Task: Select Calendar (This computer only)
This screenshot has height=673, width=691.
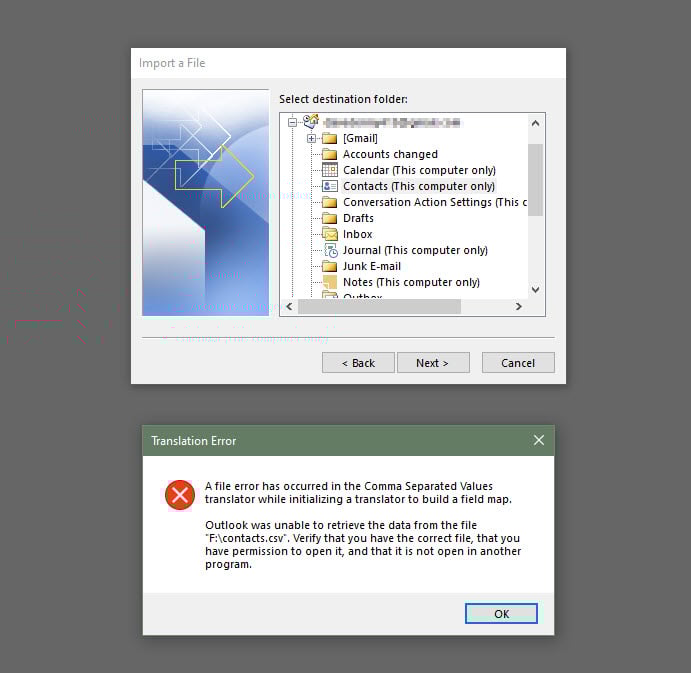Action: (419, 170)
